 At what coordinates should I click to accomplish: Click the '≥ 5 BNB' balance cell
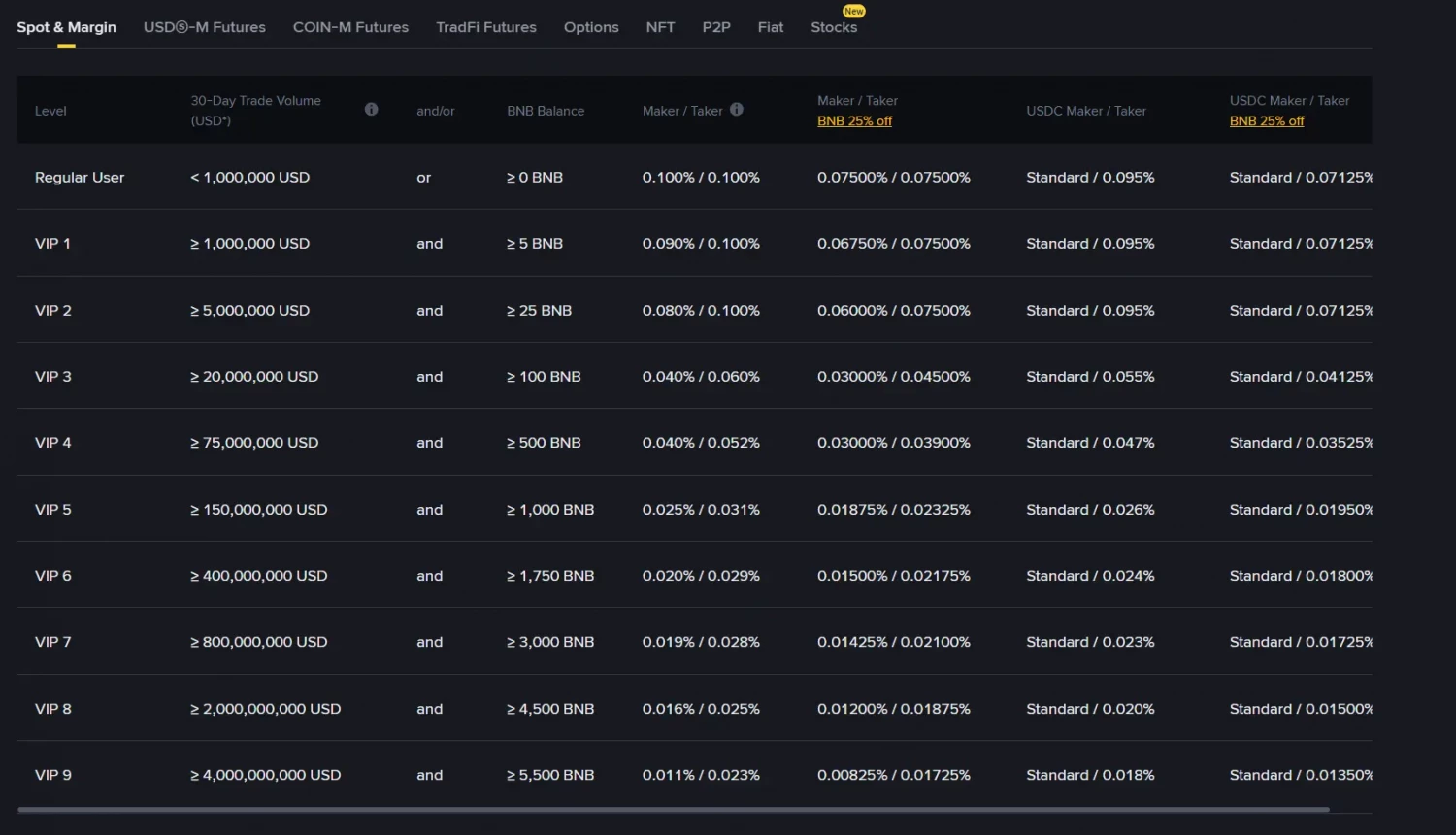coord(535,244)
